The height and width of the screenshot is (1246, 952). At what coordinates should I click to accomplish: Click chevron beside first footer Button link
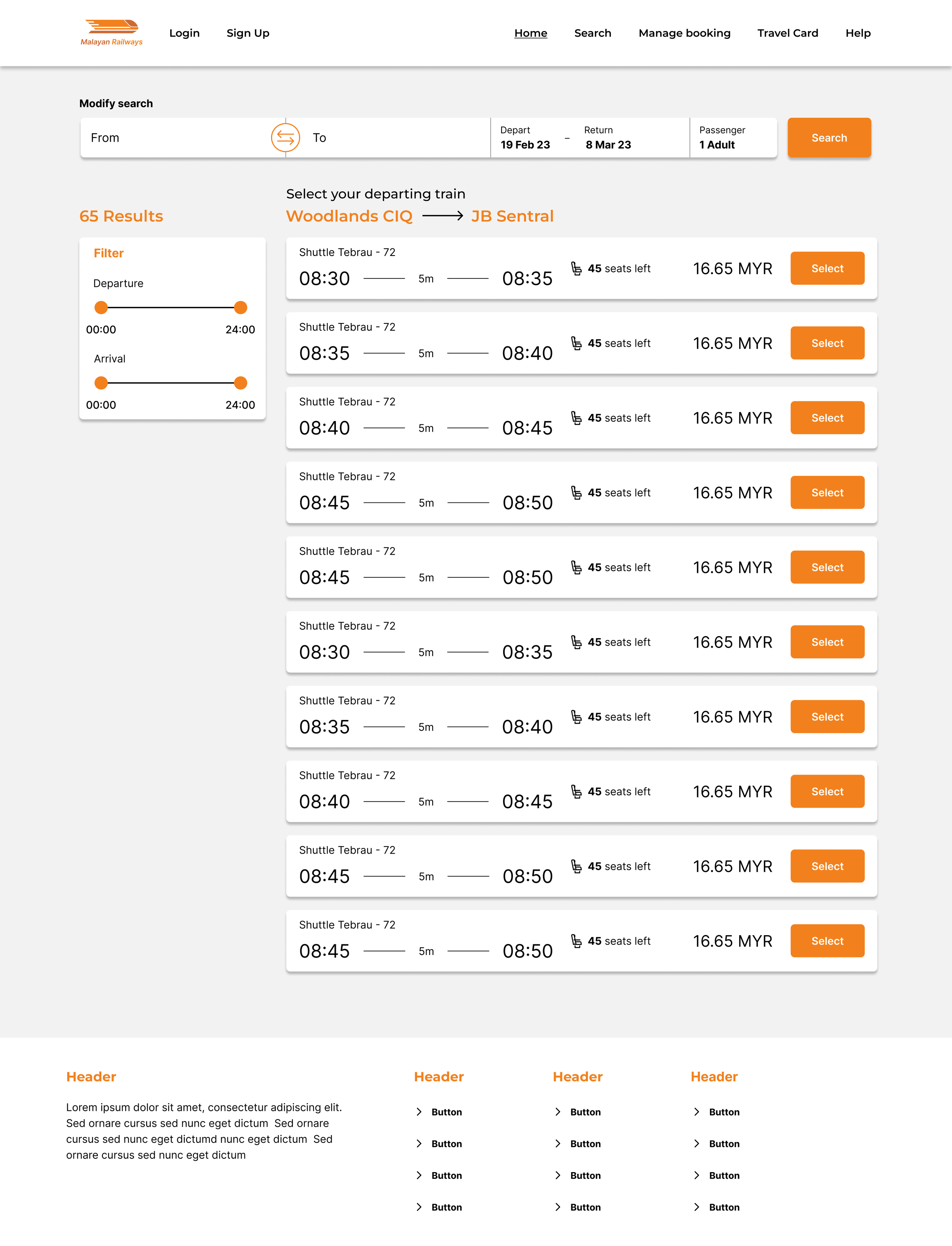pyautogui.click(x=419, y=1112)
